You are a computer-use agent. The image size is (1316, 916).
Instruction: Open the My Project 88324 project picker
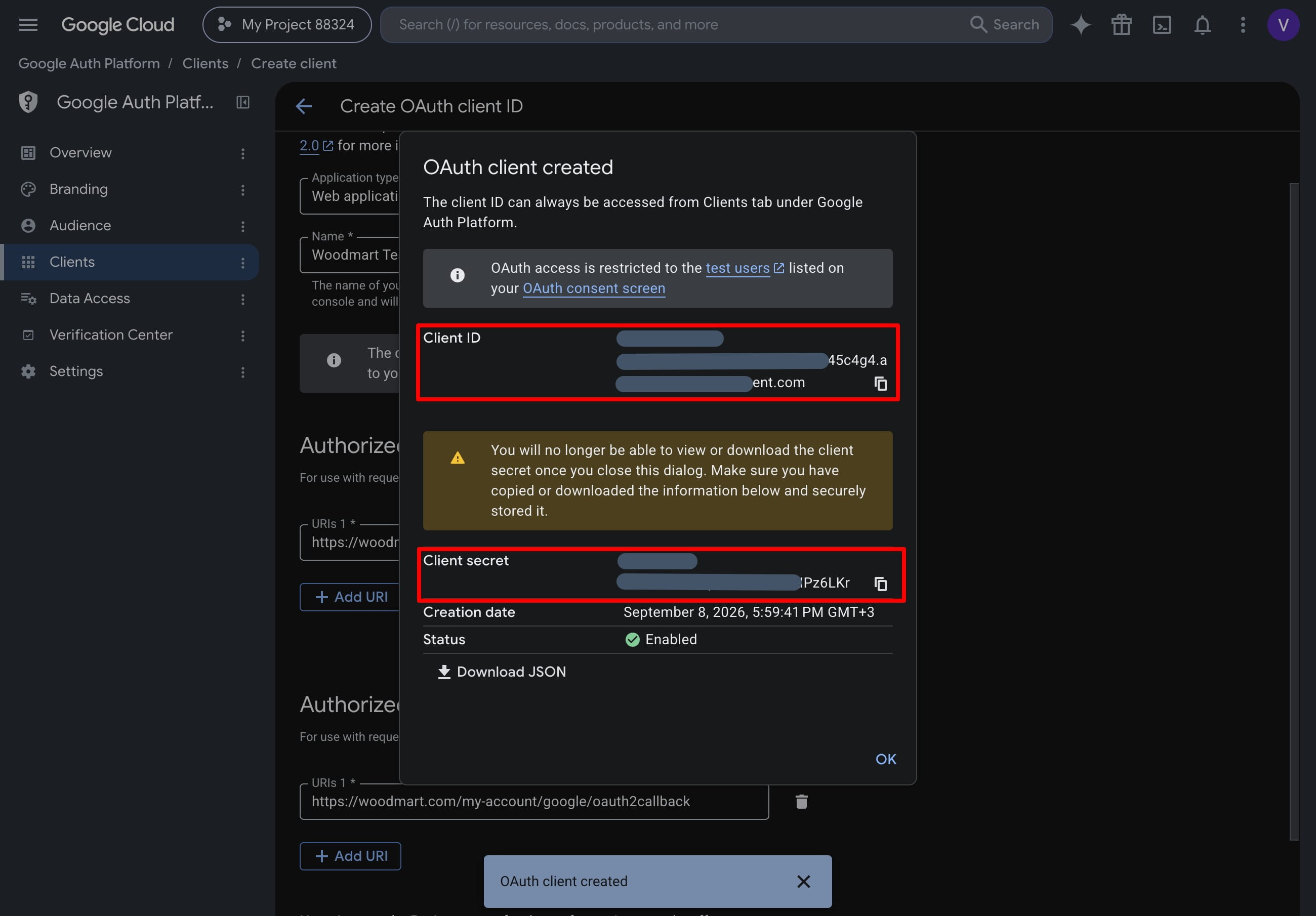point(286,25)
